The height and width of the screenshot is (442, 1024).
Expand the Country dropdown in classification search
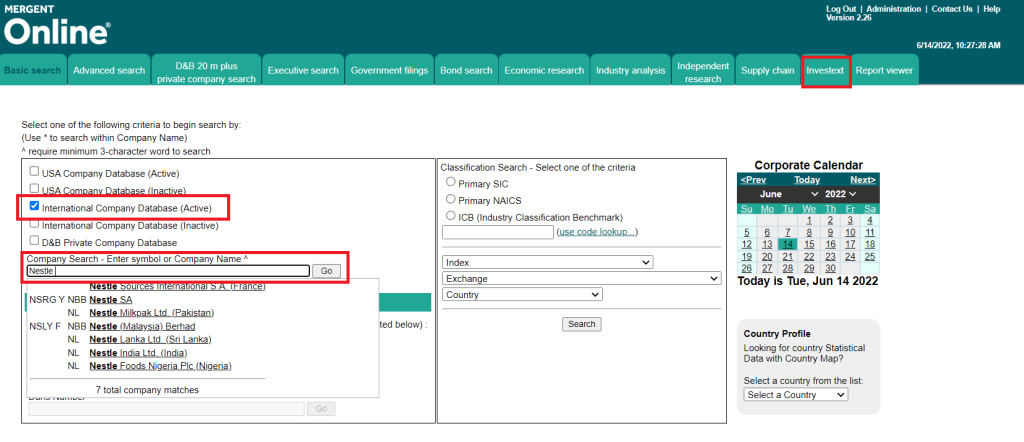522,294
